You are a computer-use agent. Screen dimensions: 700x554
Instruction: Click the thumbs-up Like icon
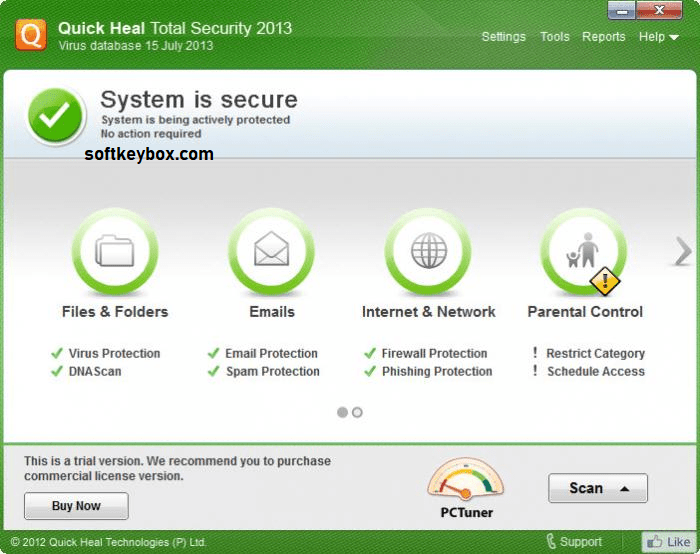(655, 542)
